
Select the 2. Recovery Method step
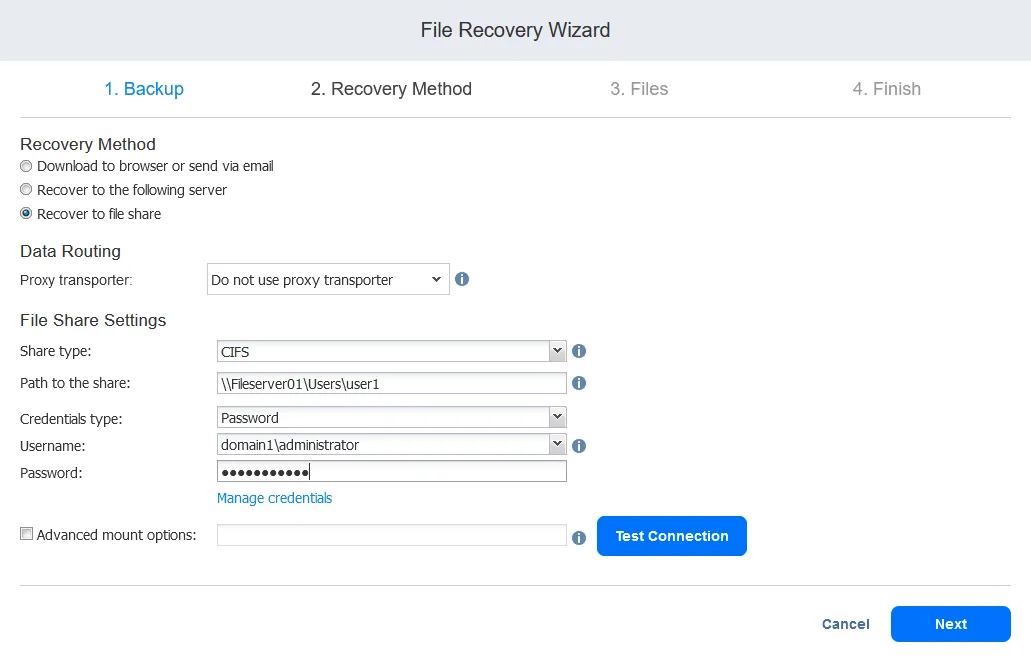(x=391, y=89)
